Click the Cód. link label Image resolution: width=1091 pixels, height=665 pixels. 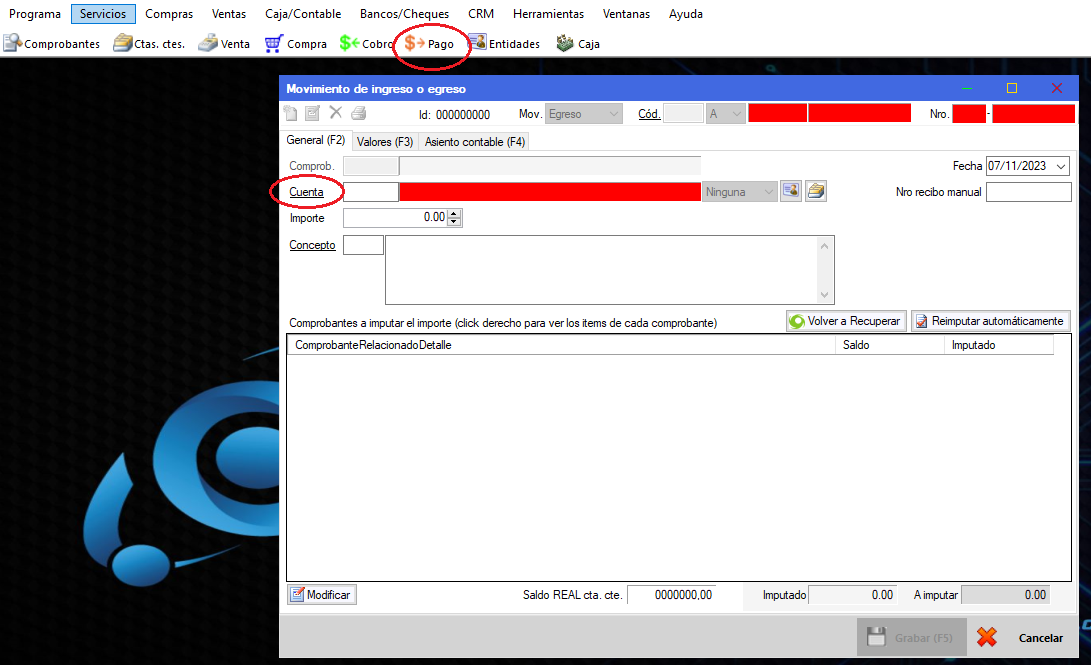pyautogui.click(x=649, y=114)
